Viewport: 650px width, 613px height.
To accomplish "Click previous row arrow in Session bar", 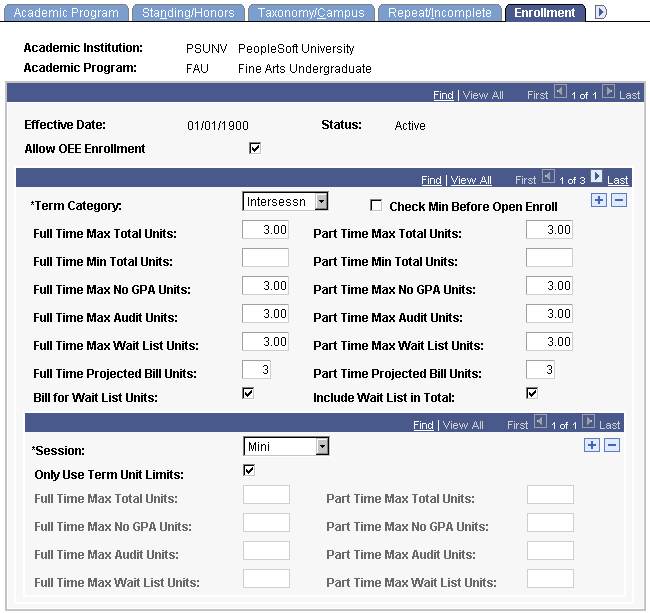I will coord(540,422).
